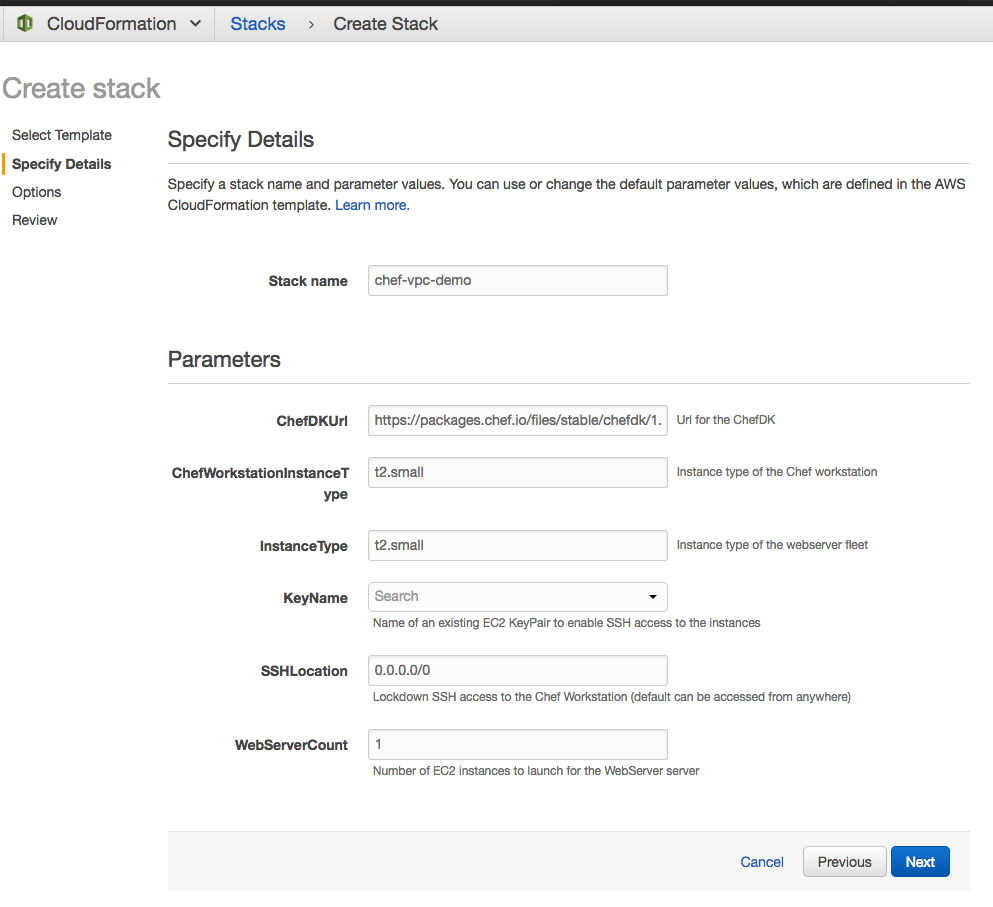Click the ChefWorkstationInstanceType t2.small field
Image resolution: width=993 pixels, height=907 pixels.
pyautogui.click(x=517, y=472)
